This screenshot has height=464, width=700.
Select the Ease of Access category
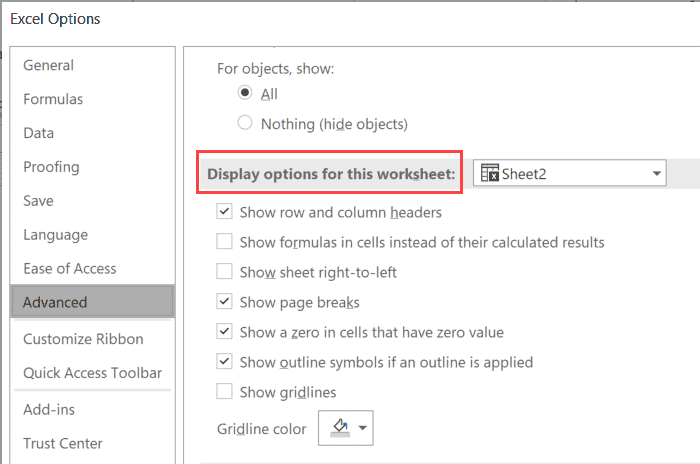[x=69, y=268]
